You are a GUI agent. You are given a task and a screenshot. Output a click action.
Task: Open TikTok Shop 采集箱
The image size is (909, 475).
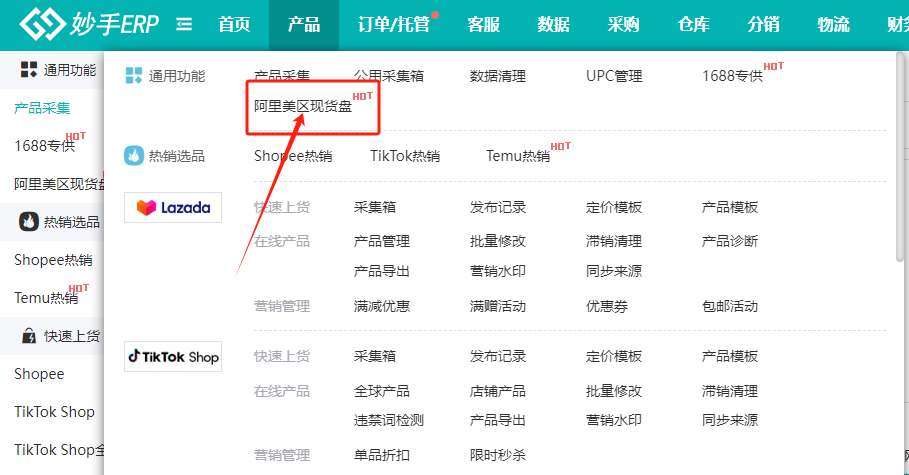pyautogui.click(x=375, y=356)
